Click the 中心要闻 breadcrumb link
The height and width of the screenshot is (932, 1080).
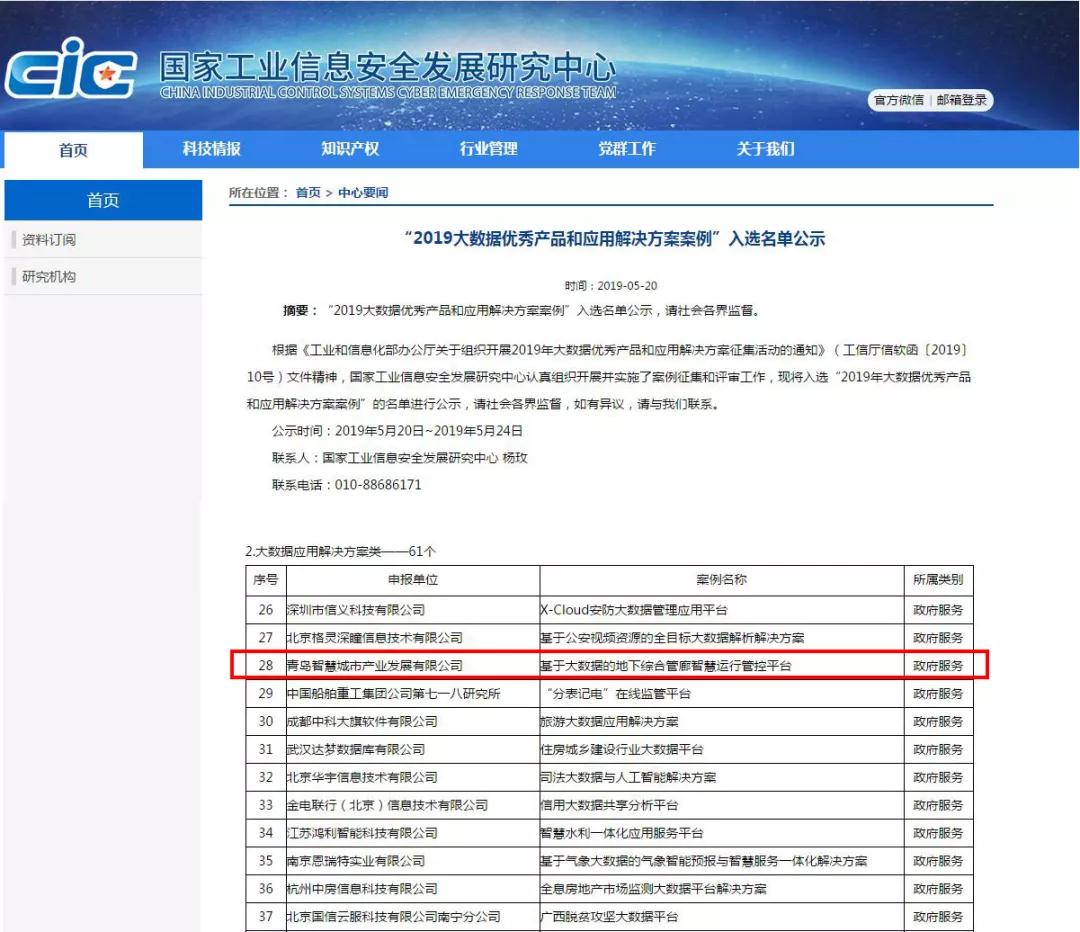363,193
